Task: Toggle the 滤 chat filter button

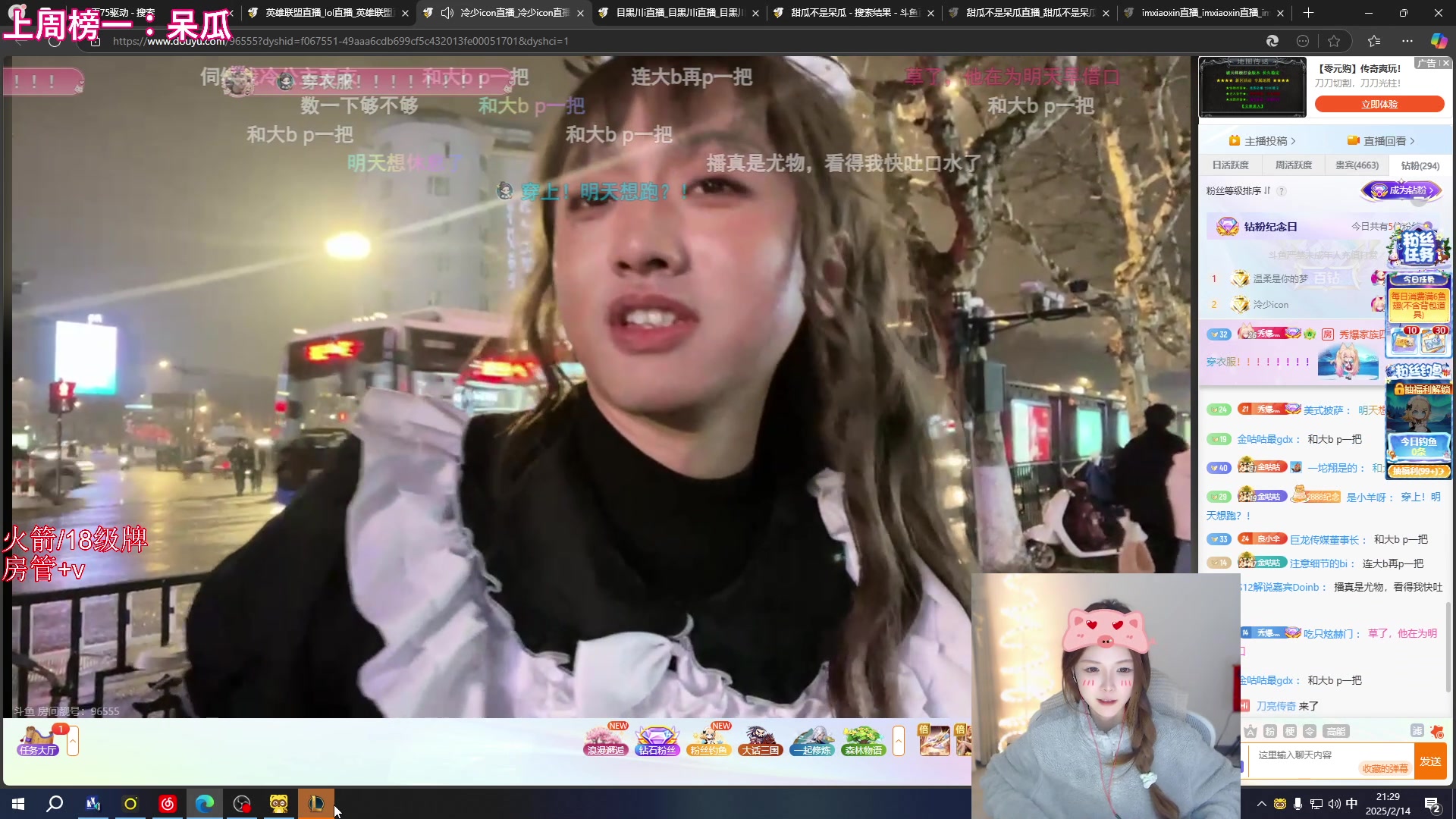Action: (1417, 730)
